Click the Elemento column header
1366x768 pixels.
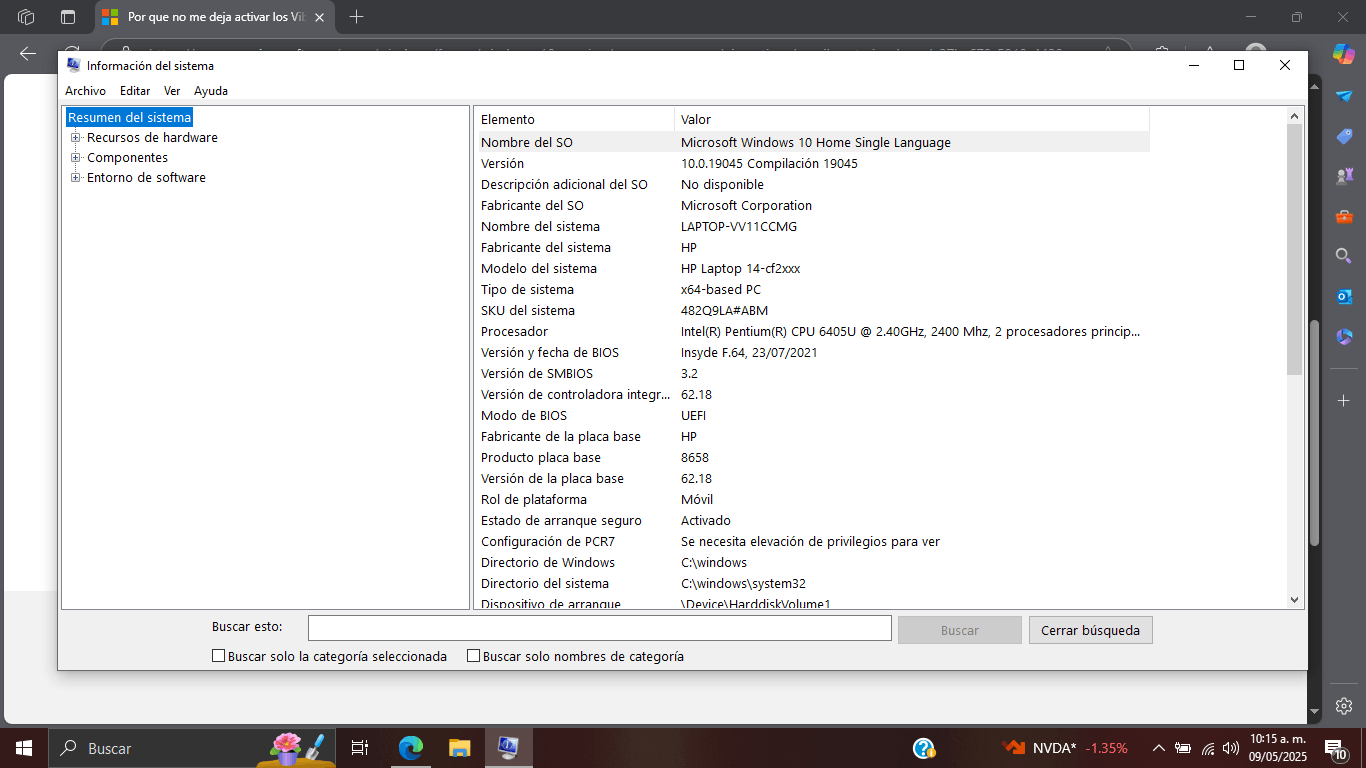tap(576, 119)
